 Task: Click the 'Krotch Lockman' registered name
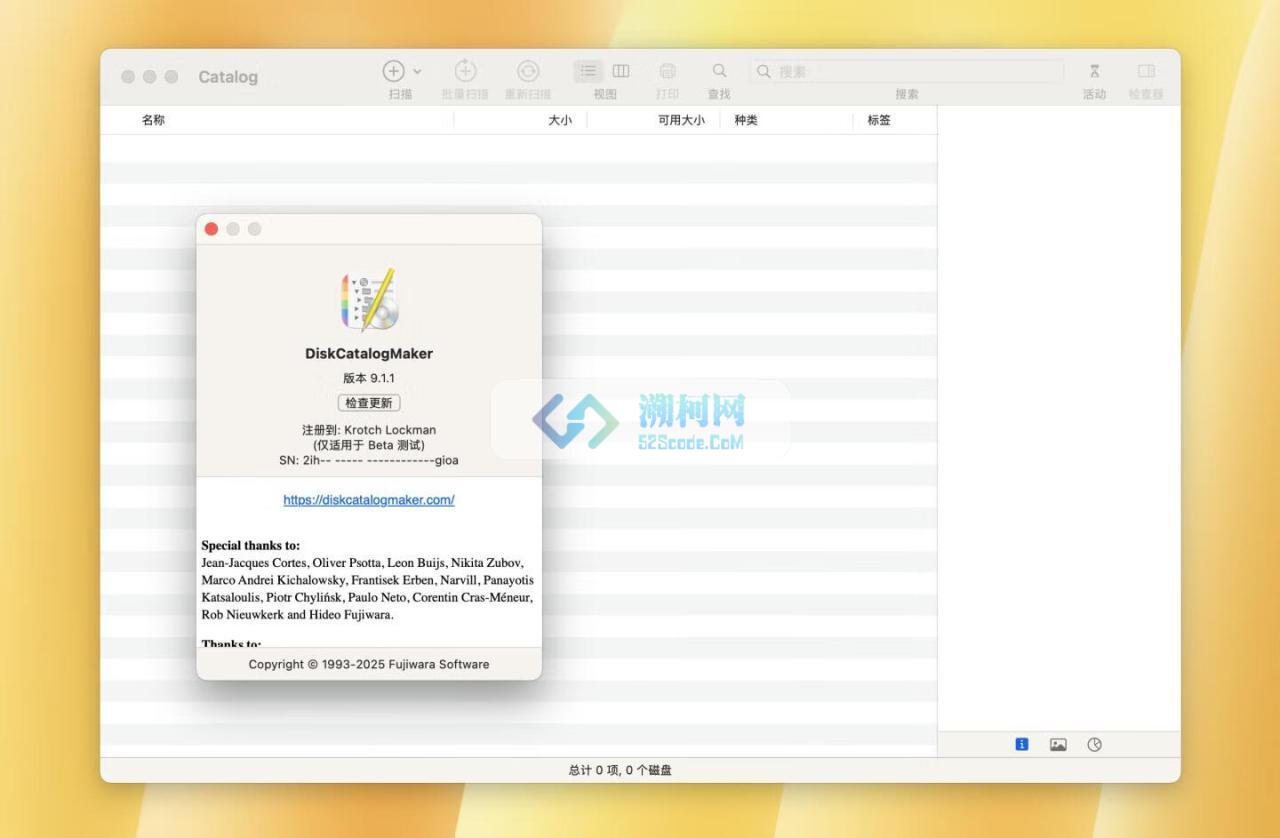[x=390, y=430]
